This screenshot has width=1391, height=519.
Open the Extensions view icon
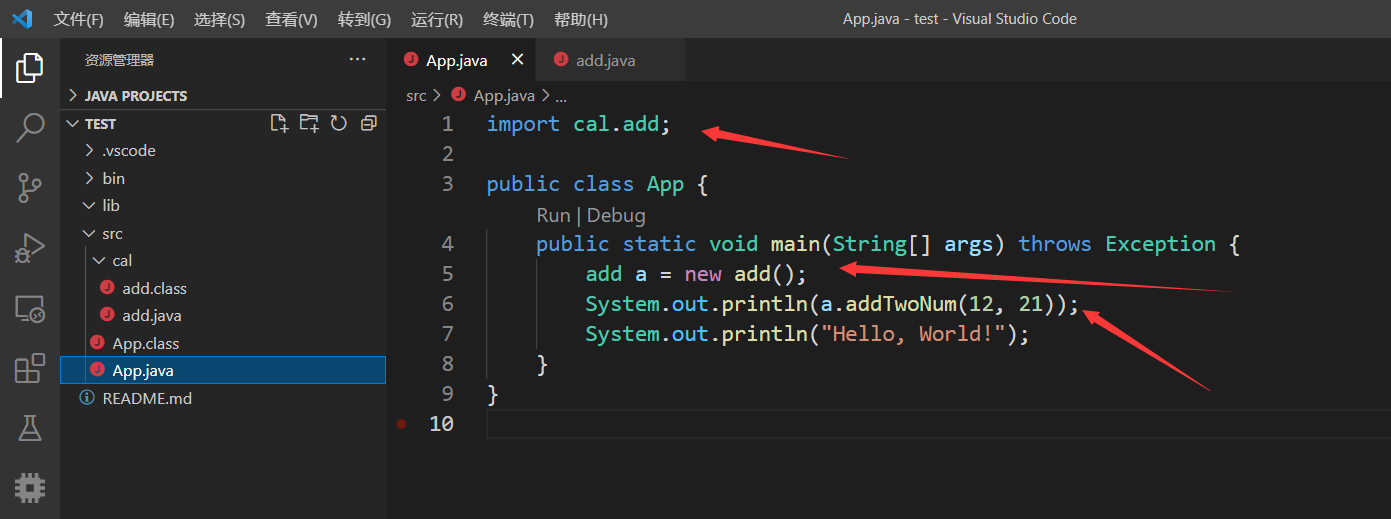30,369
